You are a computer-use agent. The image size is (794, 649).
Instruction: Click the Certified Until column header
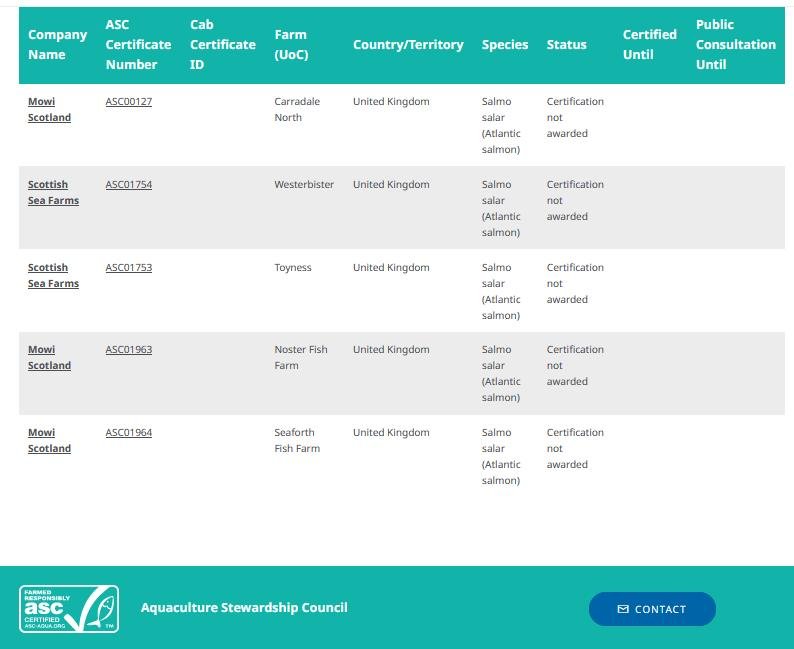point(649,45)
